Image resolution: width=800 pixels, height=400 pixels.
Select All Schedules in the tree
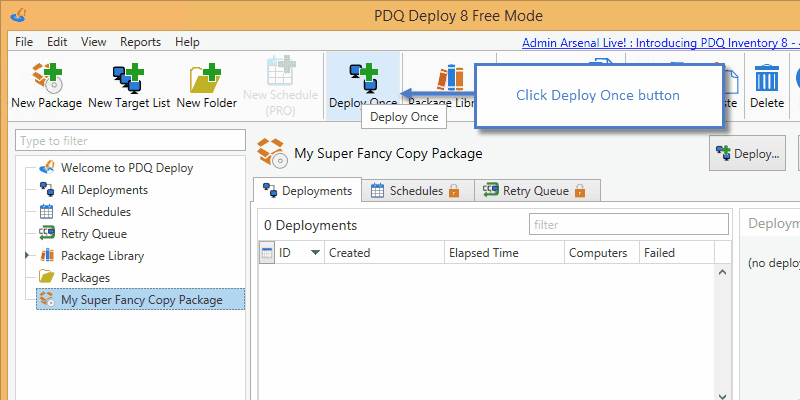(96, 212)
